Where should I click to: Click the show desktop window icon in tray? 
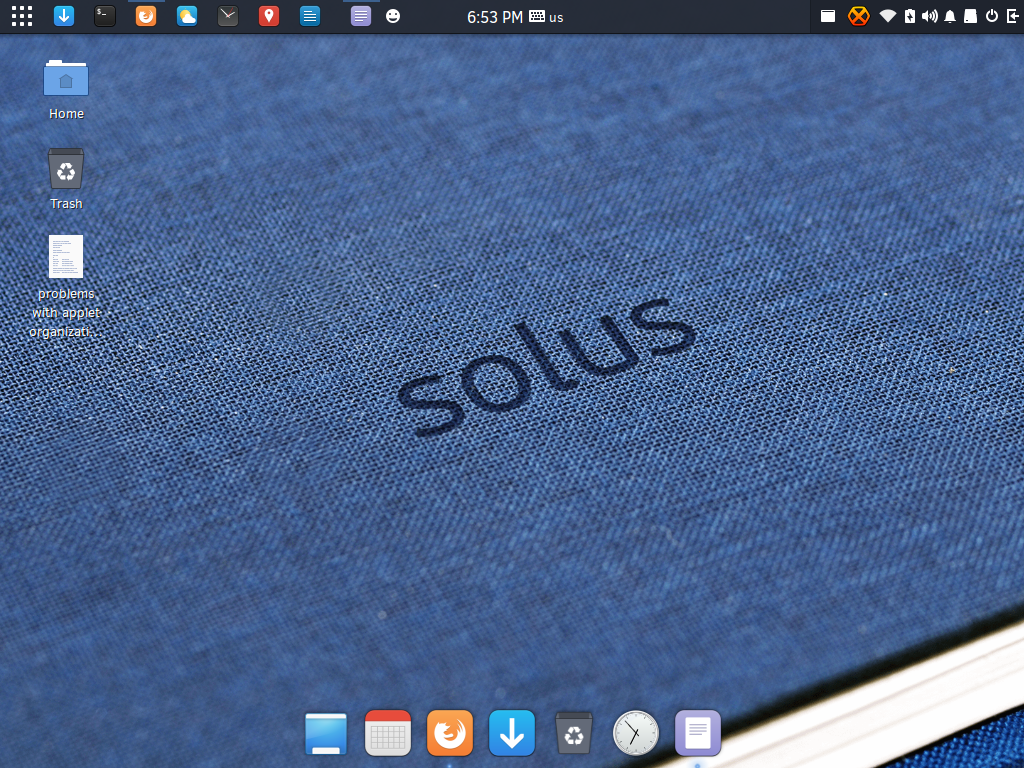point(827,16)
